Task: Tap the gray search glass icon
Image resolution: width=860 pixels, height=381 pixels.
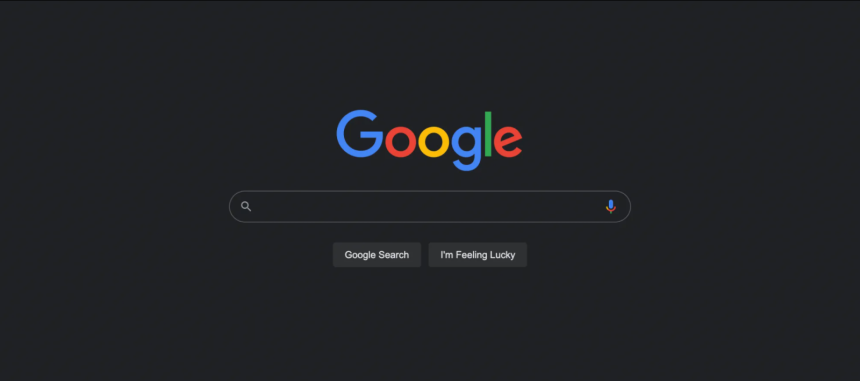Action: [246, 207]
